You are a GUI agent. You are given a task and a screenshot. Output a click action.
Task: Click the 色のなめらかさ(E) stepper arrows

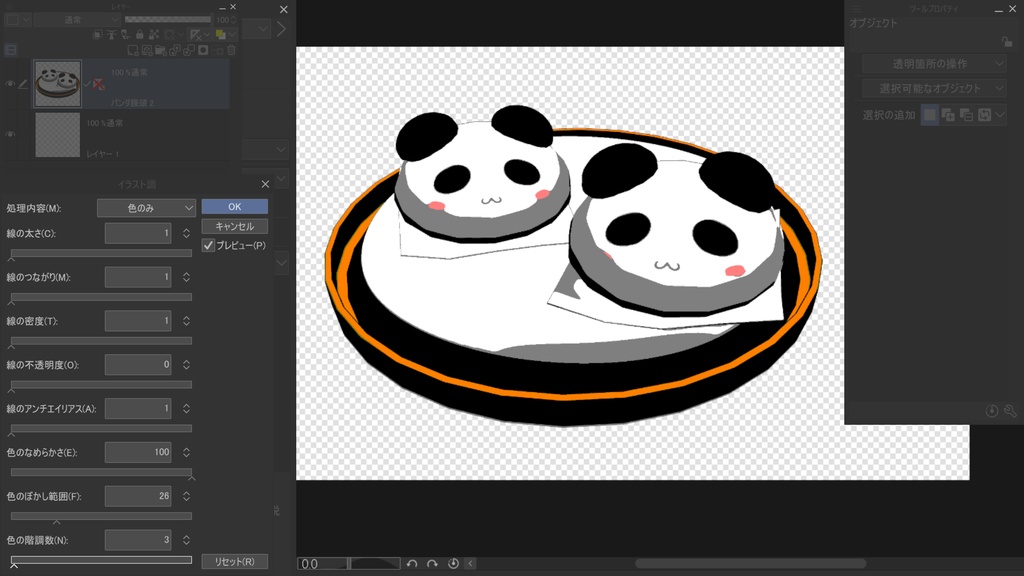pos(186,452)
